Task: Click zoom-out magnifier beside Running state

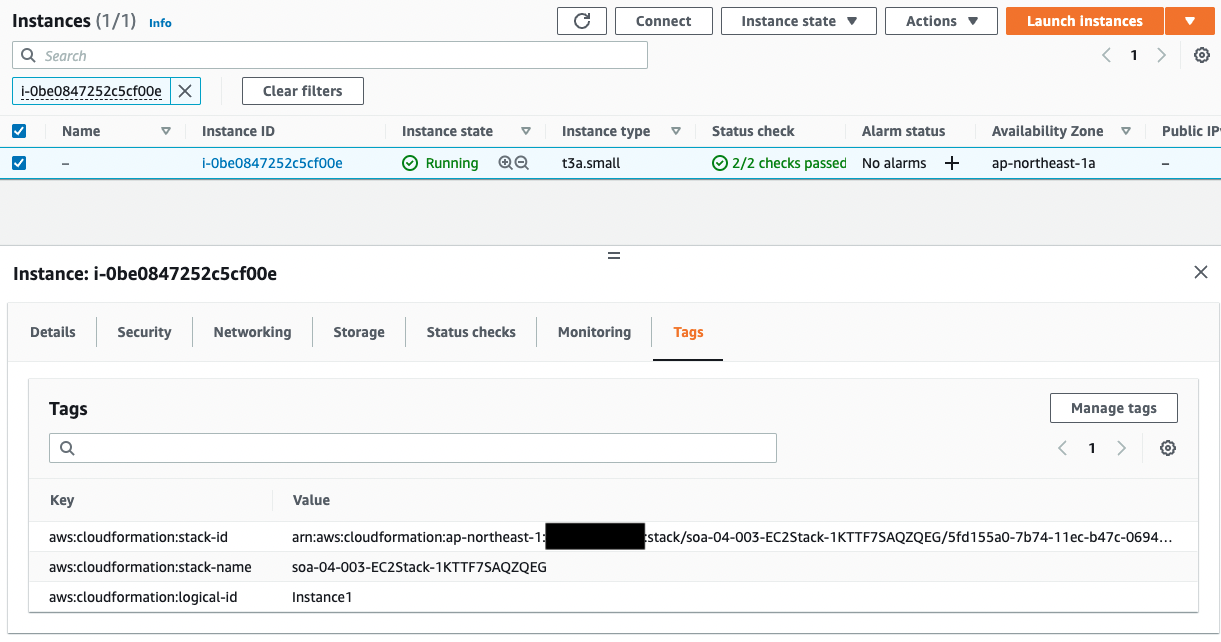Action: click(x=521, y=163)
